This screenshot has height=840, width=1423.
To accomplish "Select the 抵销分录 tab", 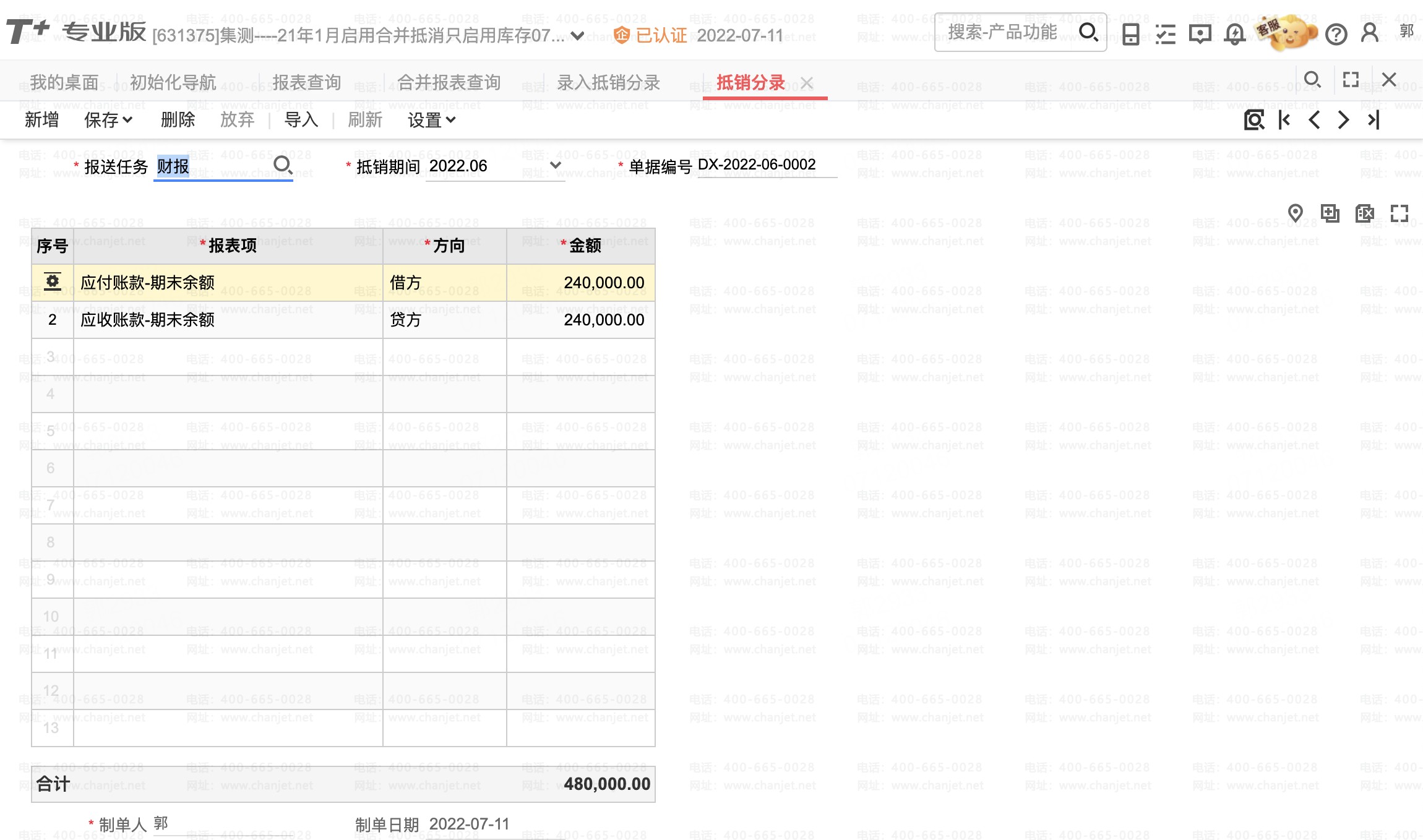I will click(x=750, y=82).
